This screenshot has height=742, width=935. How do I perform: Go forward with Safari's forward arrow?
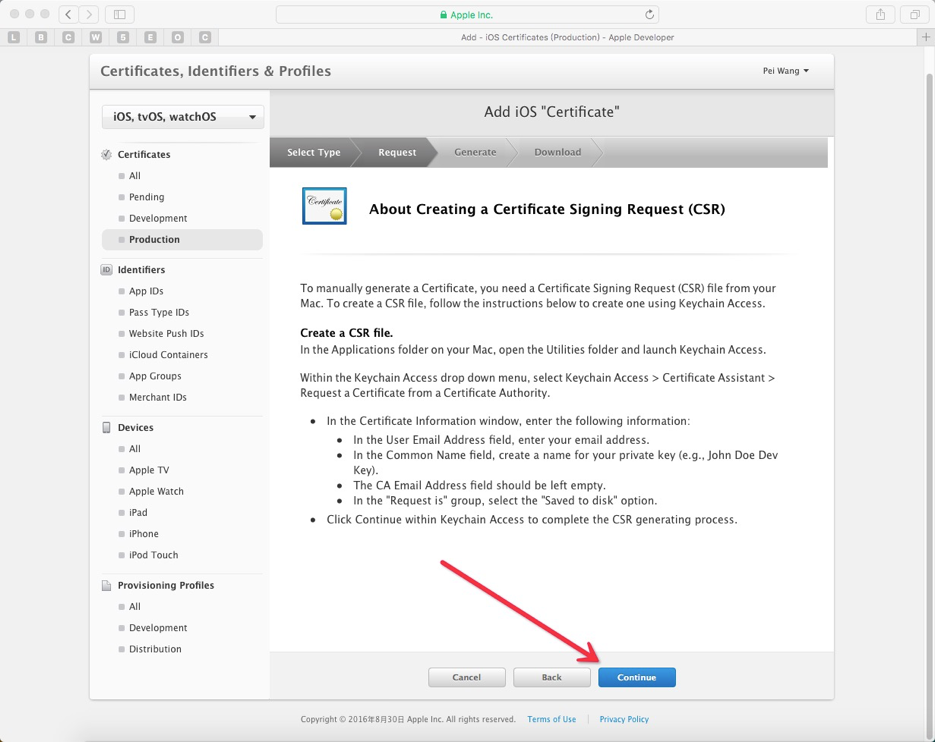pyautogui.click(x=89, y=14)
